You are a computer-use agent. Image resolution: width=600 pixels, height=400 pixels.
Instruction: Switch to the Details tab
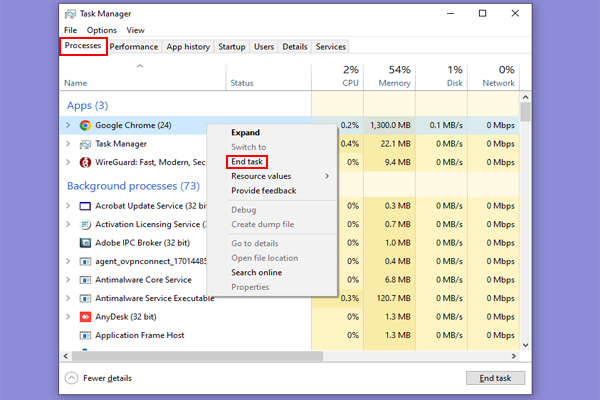(x=295, y=47)
